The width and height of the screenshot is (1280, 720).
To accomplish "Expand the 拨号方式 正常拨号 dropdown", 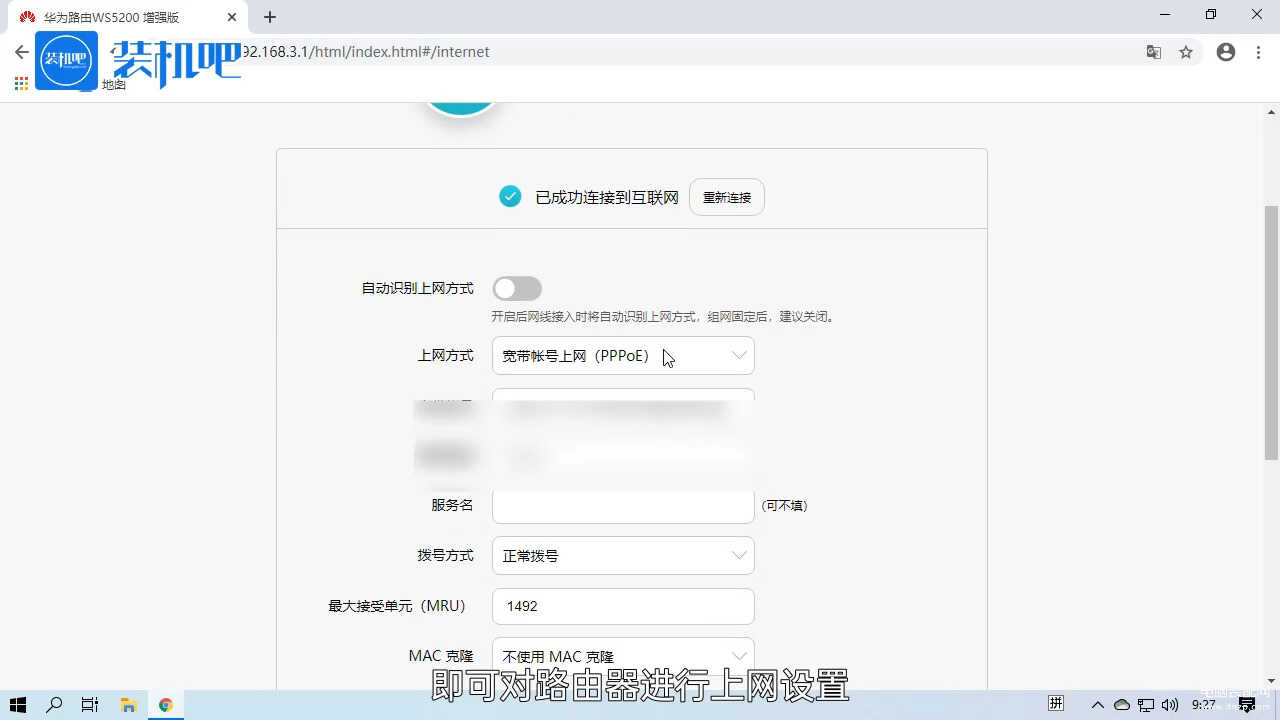I will coord(623,556).
